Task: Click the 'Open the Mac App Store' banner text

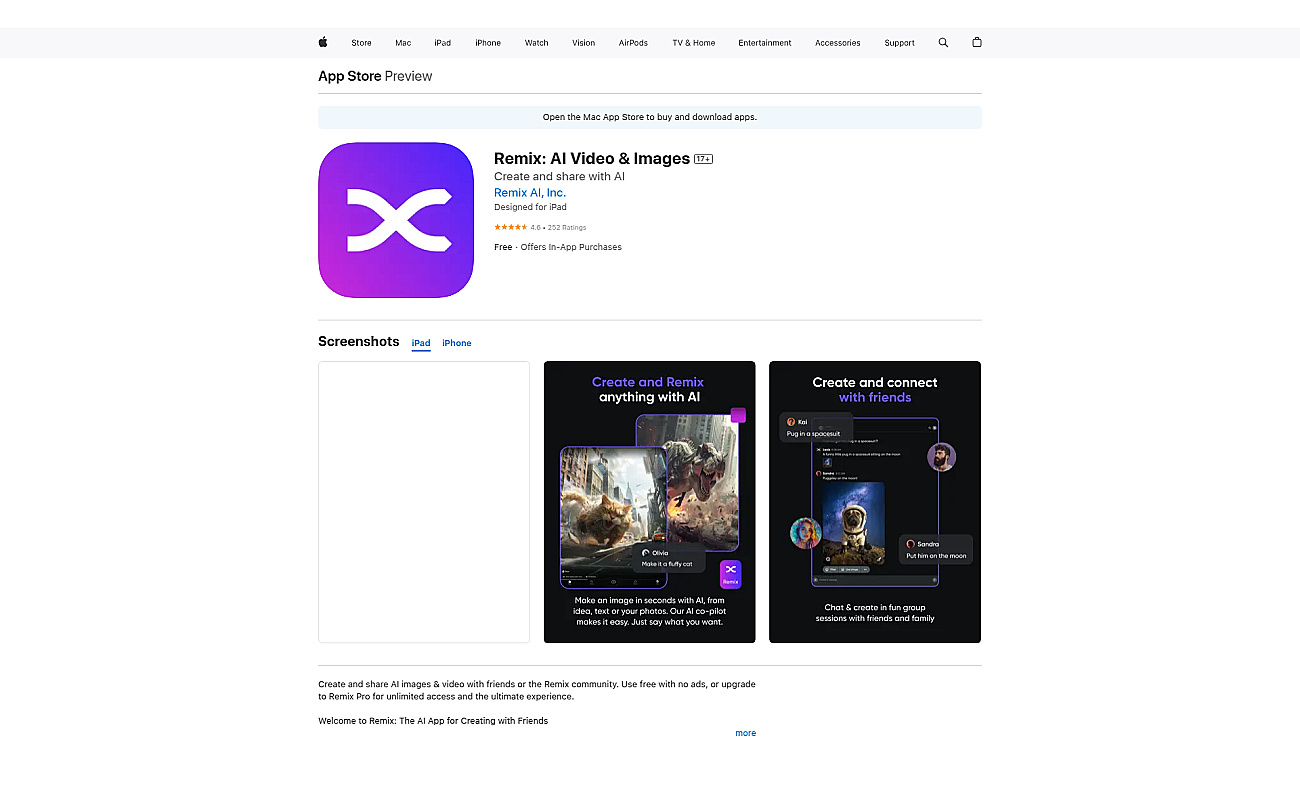Action: click(650, 117)
